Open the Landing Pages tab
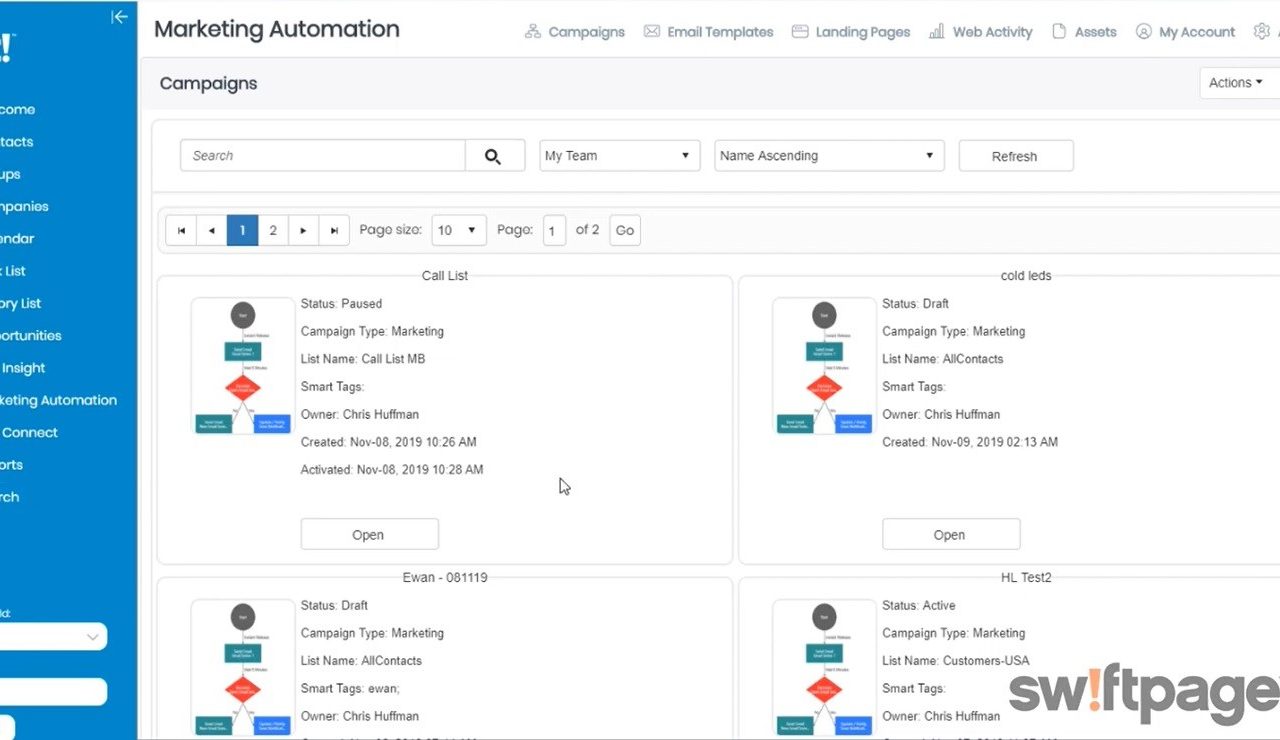Viewport: 1280px width, 740px height. click(863, 32)
